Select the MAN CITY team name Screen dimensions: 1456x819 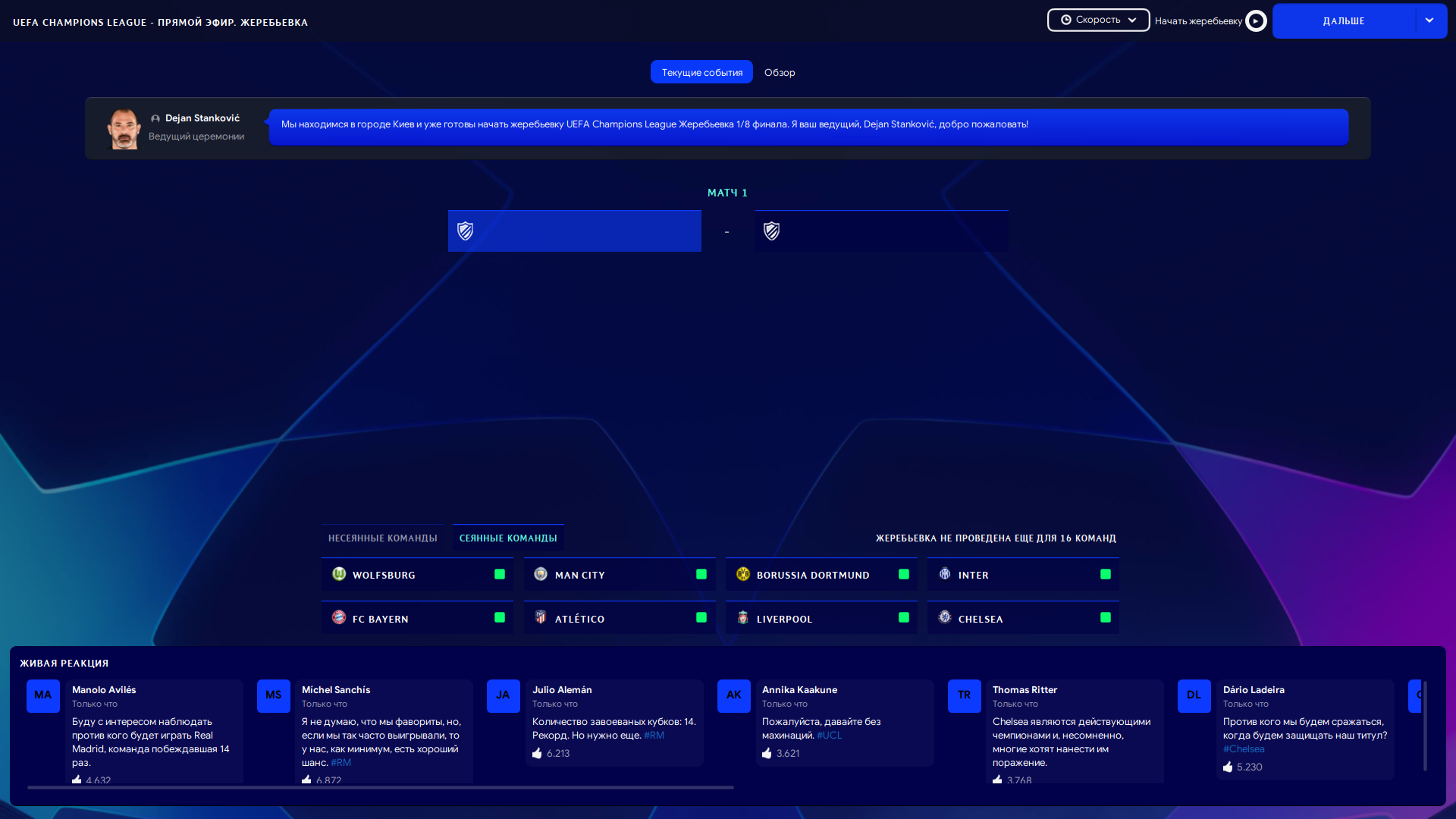pyautogui.click(x=579, y=576)
